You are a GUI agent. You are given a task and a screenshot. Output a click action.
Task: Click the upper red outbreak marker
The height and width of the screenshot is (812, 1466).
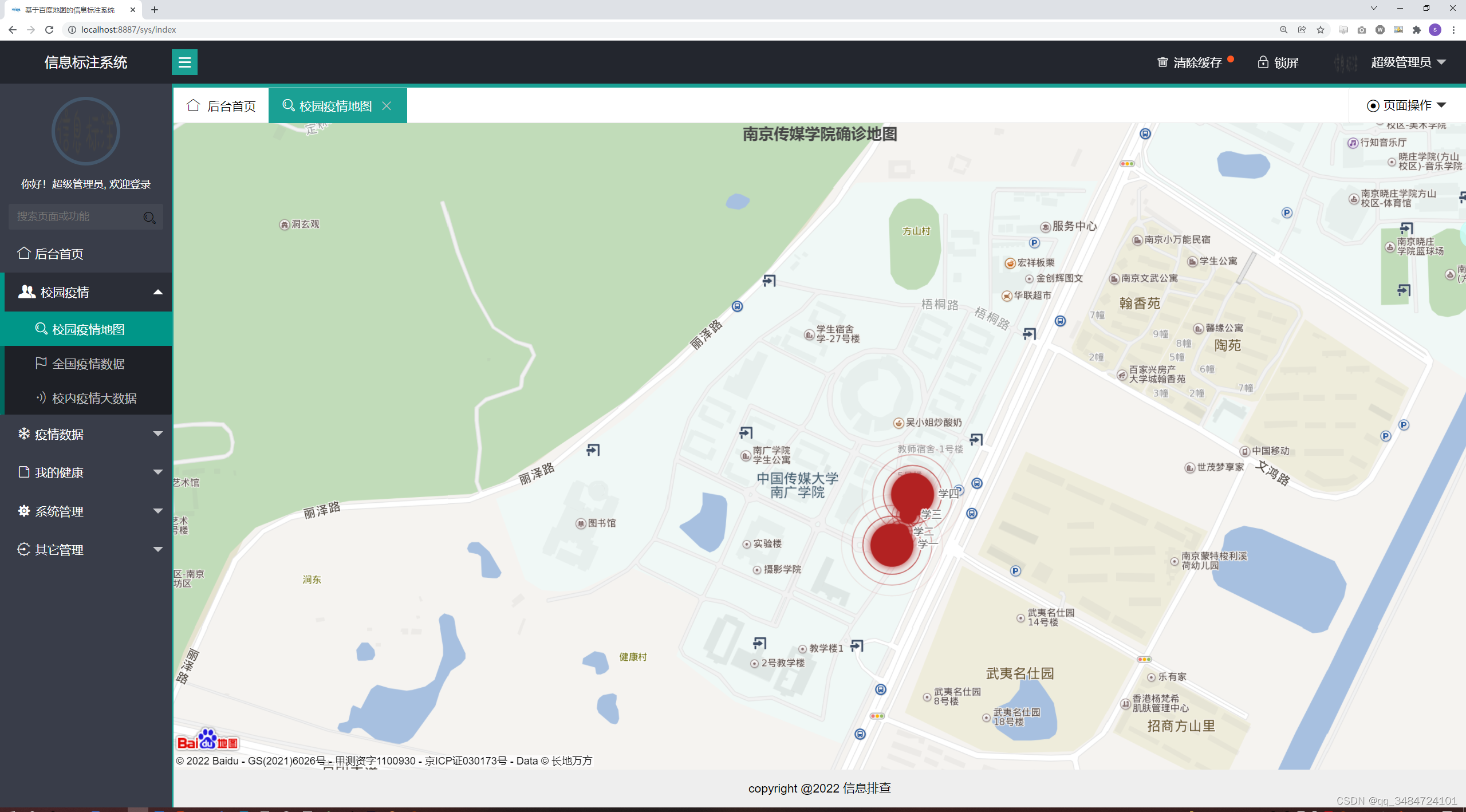(x=912, y=494)
